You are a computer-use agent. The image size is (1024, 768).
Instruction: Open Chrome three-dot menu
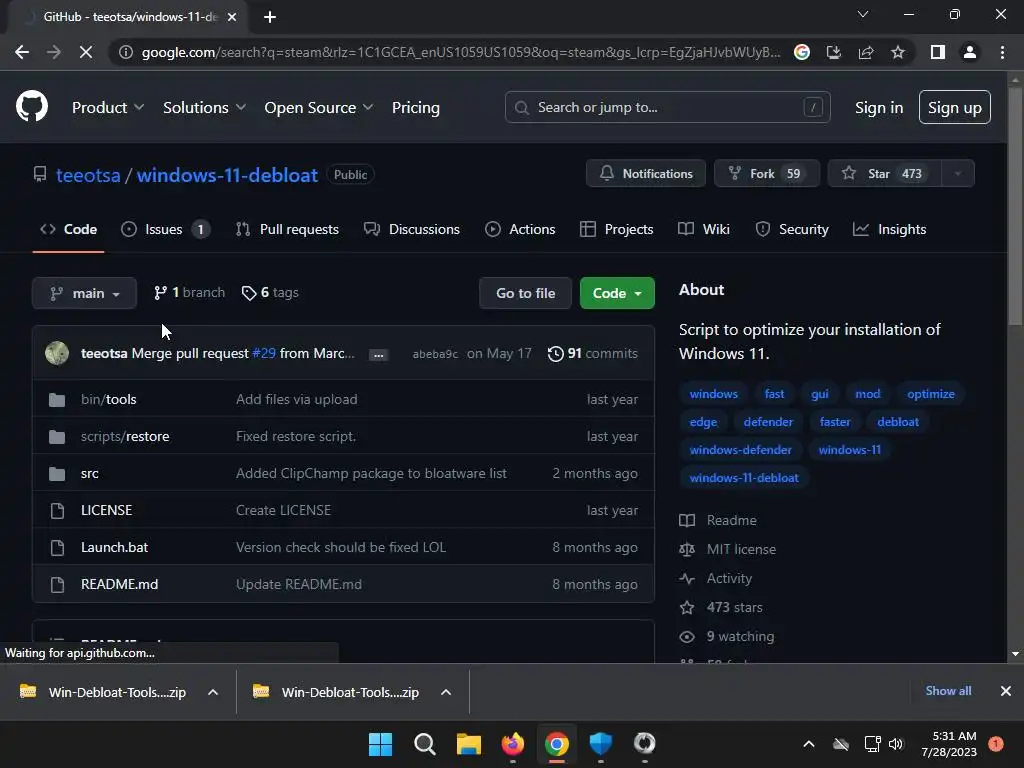tap(1002, 52)
